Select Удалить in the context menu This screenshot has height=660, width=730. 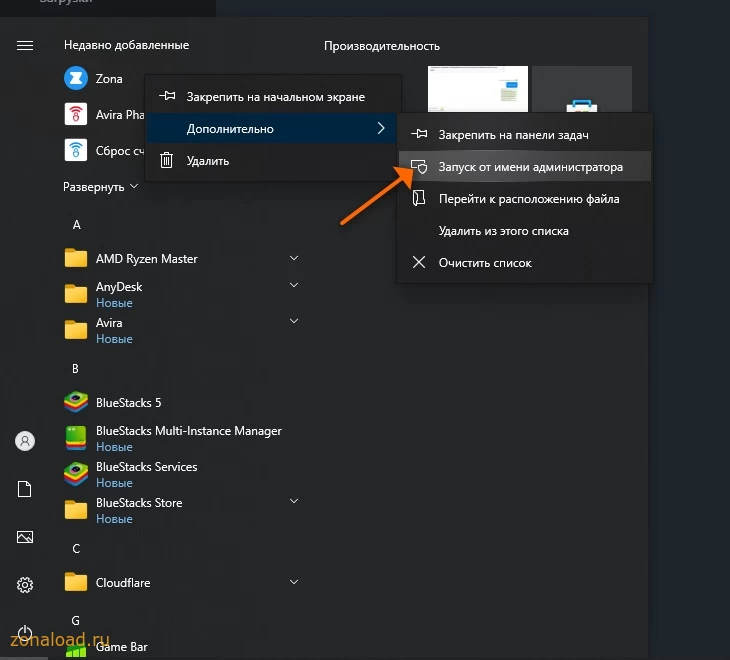pyautogui.click(x=273, y=161)
